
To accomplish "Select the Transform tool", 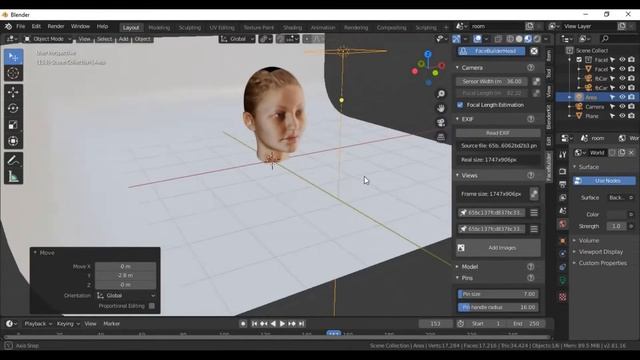I will [x=13, y=141].
